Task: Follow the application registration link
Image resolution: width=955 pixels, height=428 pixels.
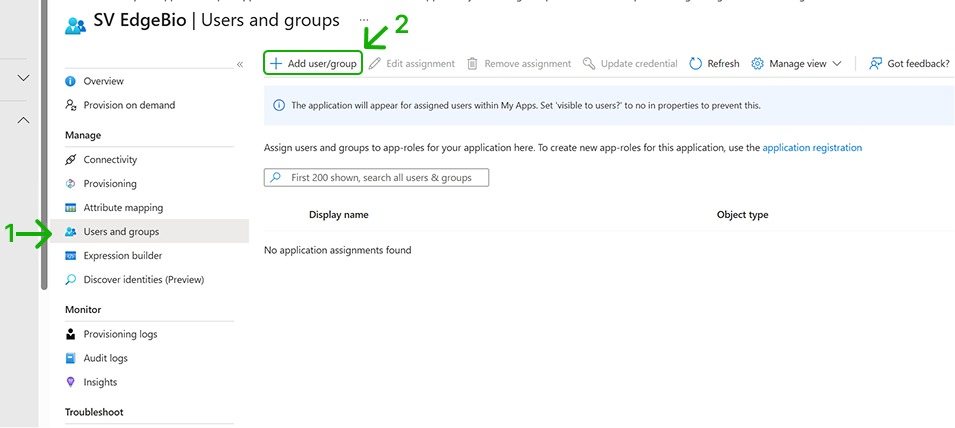Action: point(812,147)
